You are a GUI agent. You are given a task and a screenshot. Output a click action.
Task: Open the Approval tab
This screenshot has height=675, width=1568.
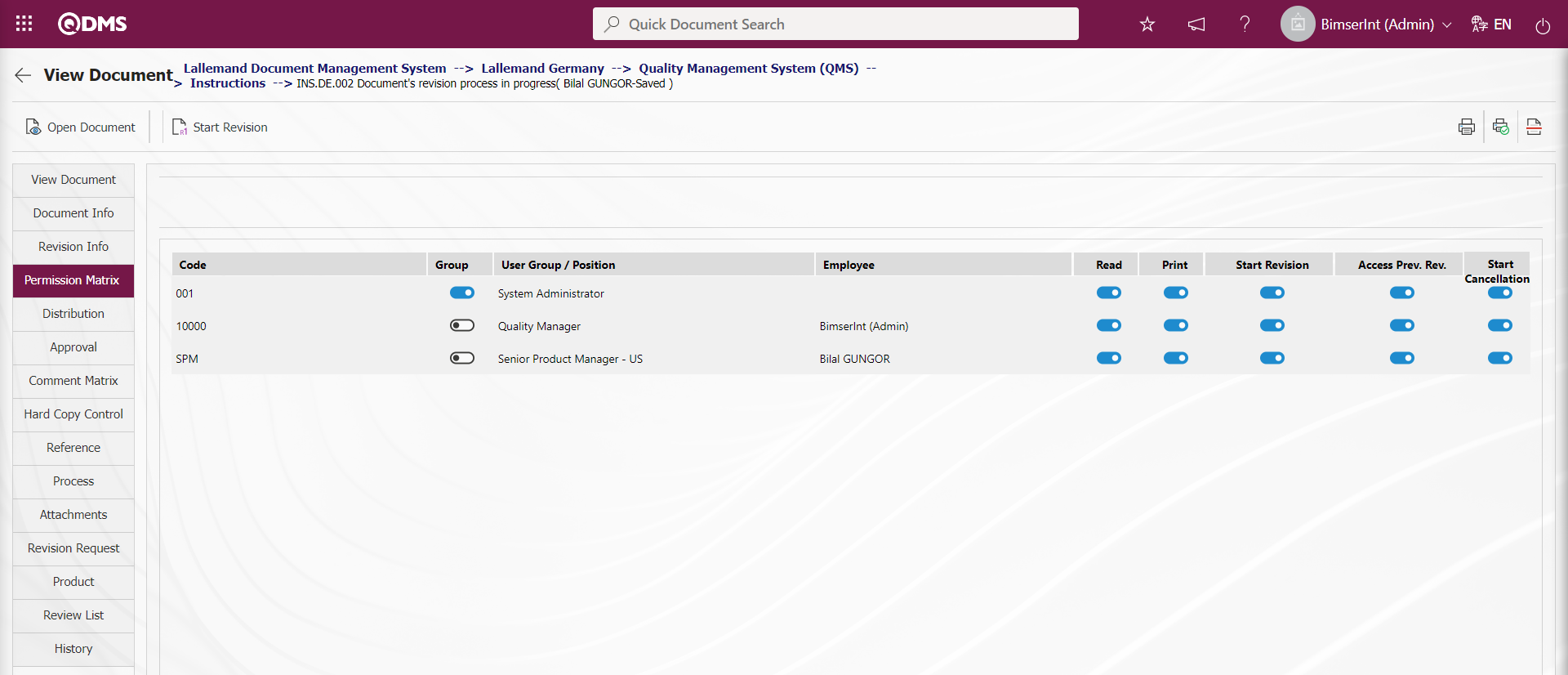coord(73,347)
